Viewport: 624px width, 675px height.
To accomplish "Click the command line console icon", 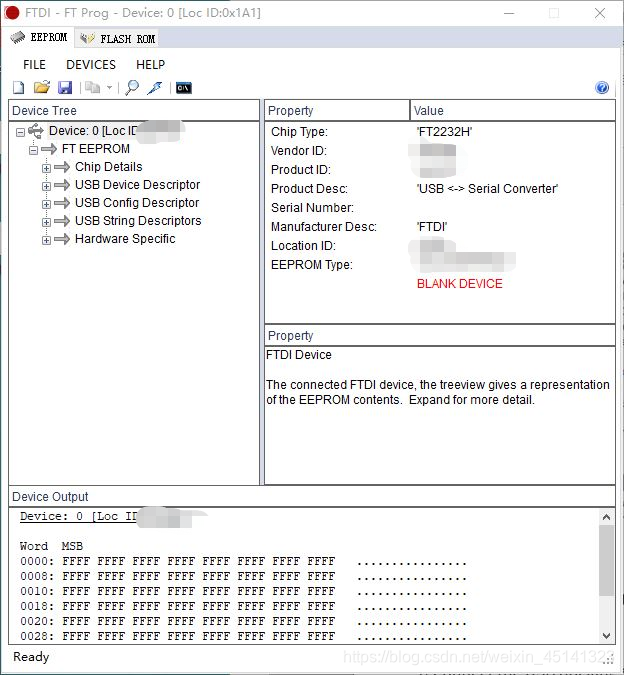I will click(184, 88).
